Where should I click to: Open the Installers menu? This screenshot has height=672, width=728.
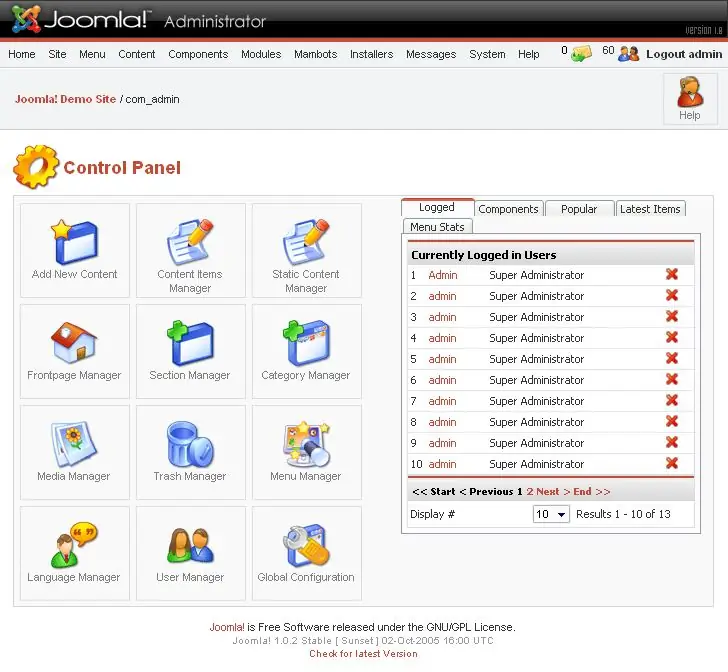(x=371, y=54)
